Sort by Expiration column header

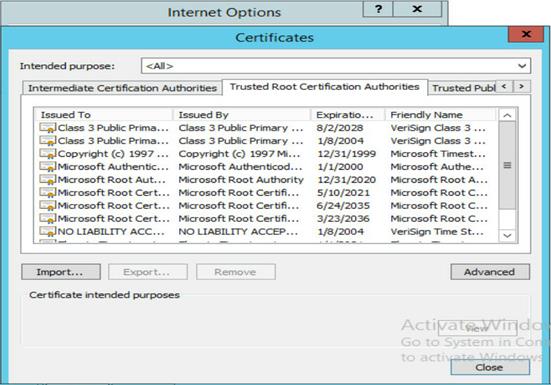click(348, 115)
